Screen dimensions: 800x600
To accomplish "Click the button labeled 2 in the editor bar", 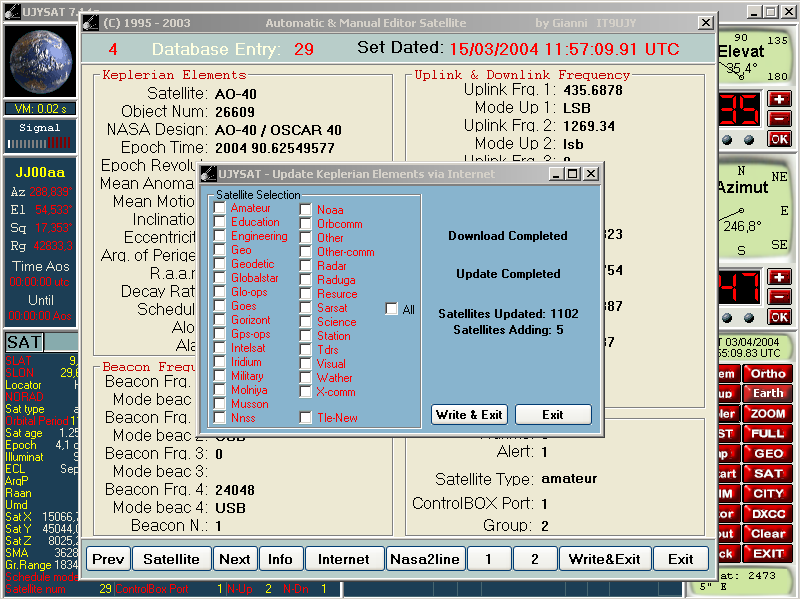I will coord(535,559).
